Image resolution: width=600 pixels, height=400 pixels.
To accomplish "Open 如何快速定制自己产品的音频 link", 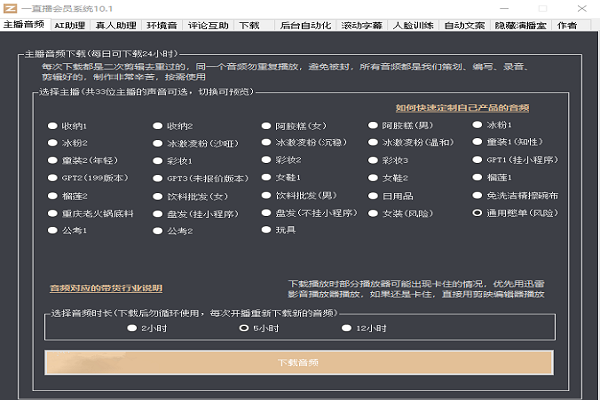I will tap(461, 108).
